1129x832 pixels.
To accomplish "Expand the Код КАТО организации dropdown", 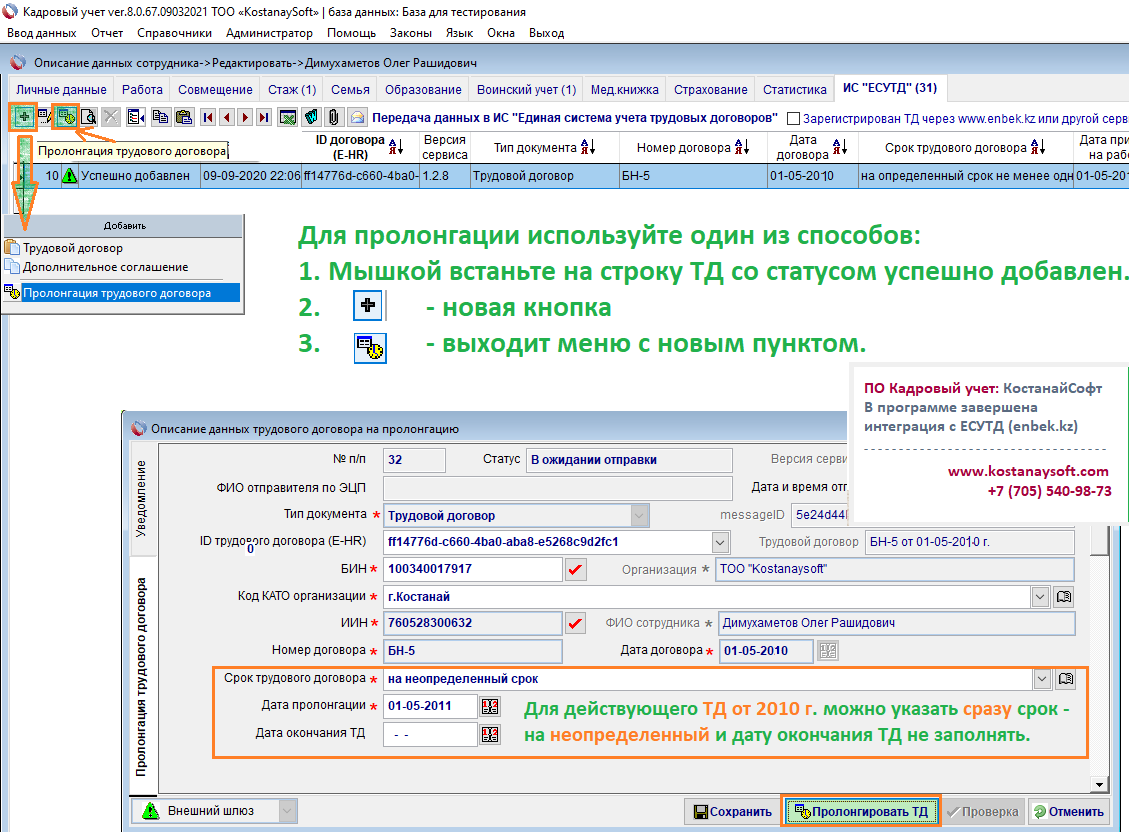I will pyautogui.click(x=1040, y=597).
